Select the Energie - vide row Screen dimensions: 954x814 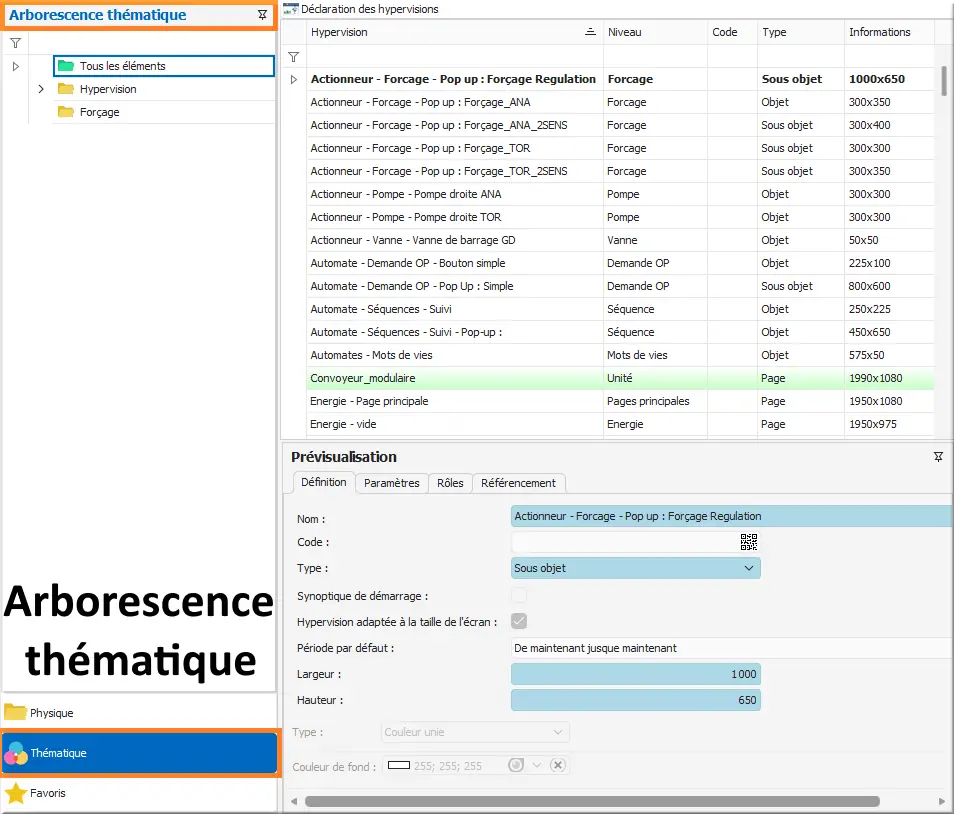[x=621, y=424]
